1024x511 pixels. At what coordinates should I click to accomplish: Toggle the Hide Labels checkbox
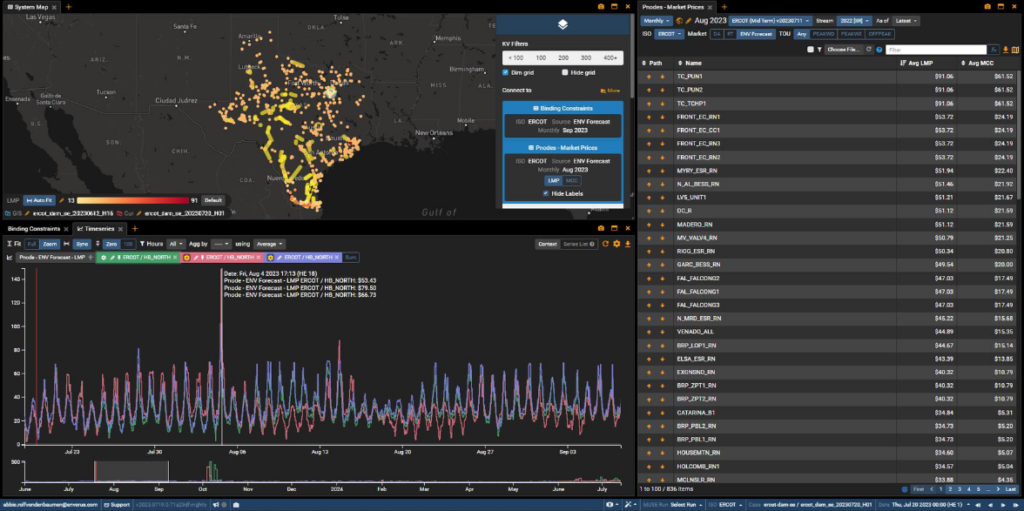[x=545, y=192]
